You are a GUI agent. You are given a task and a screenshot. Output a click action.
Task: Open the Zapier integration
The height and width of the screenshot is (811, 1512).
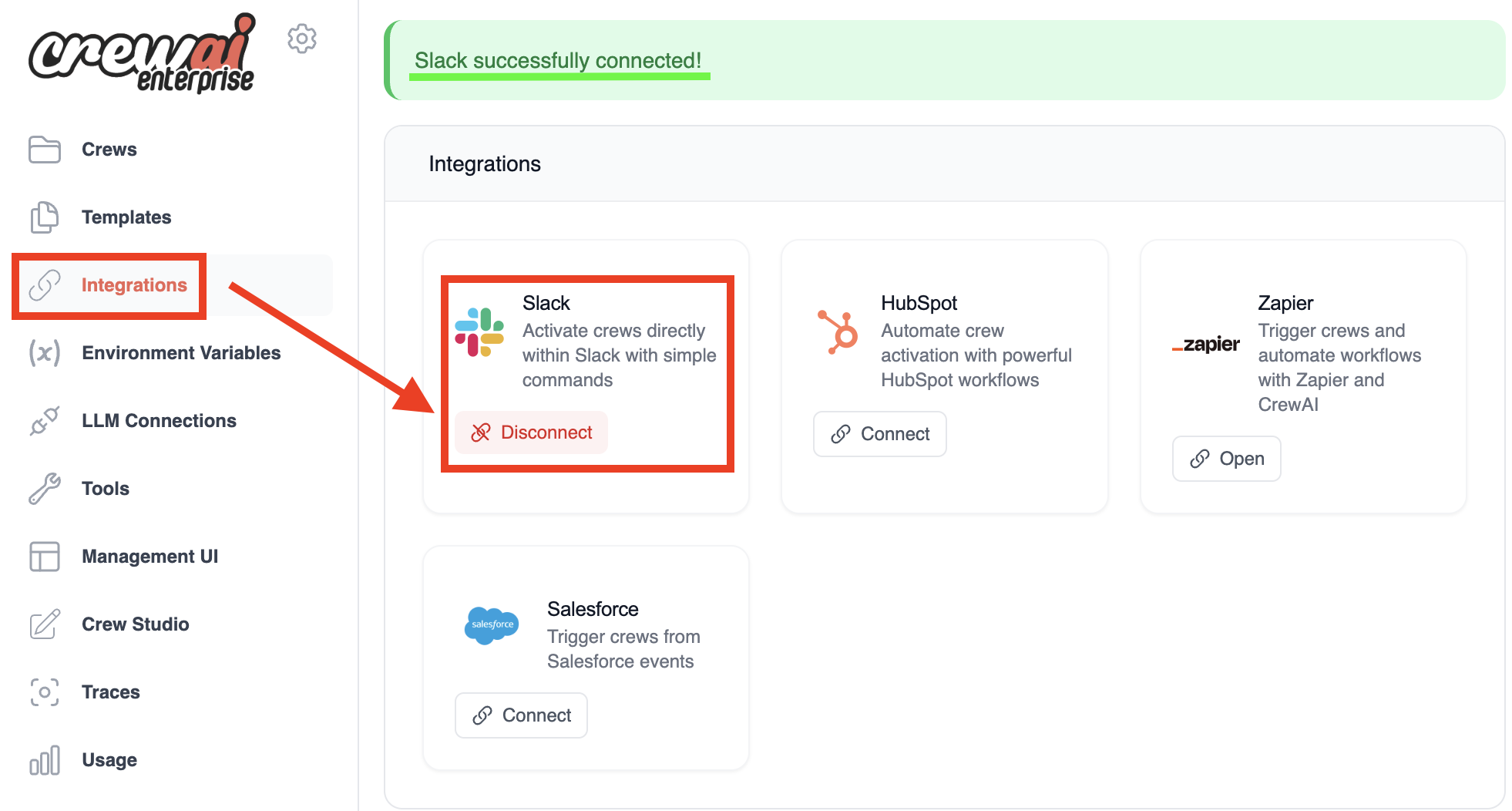tap(1226, 458)
